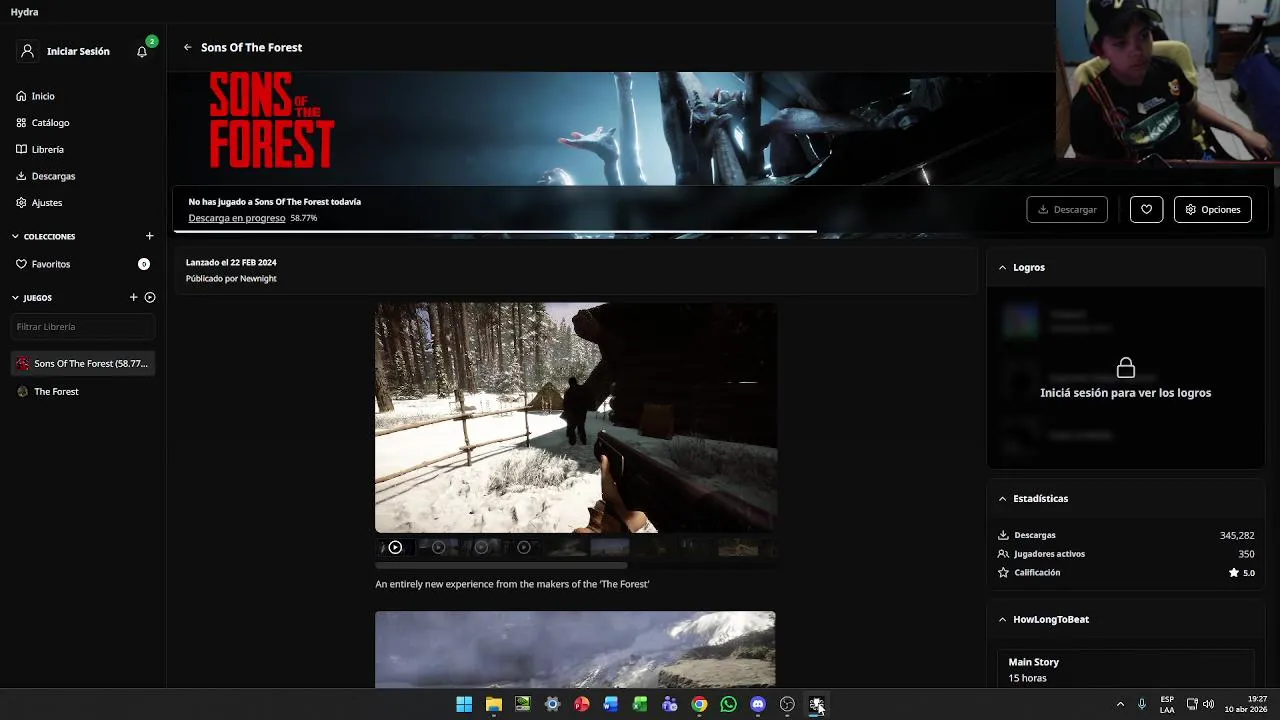This screenshot has height=720, width=1280.
Task: Open the Settings gear taskbar icon
Action: tap(552, 704)
